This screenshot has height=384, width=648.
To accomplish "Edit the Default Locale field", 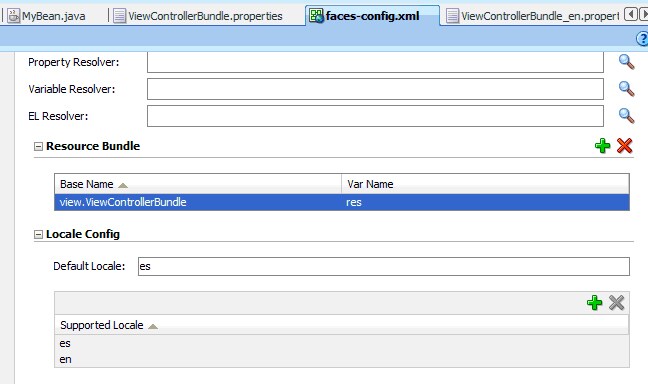I will [384, 266].
